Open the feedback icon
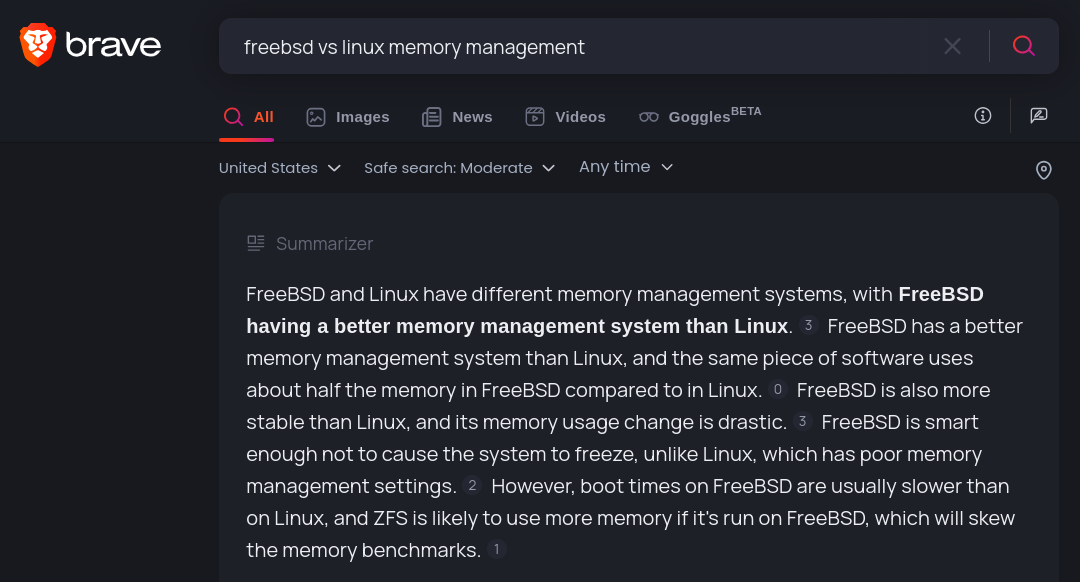This screenshot has width=1080, height=582. tap(1039, 116)
